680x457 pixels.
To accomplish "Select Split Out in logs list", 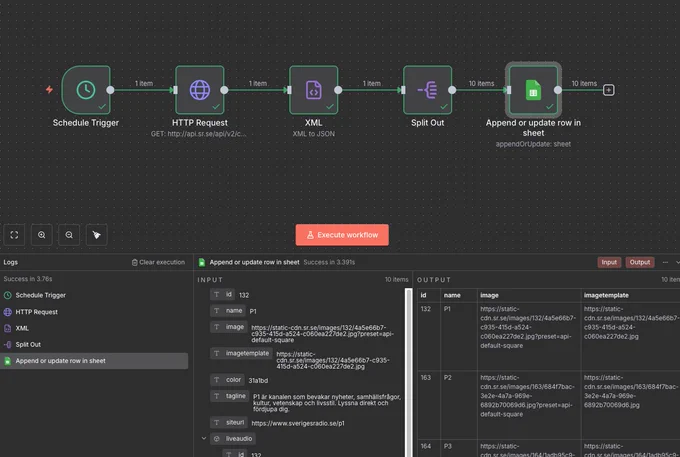I will pos(95,345).
